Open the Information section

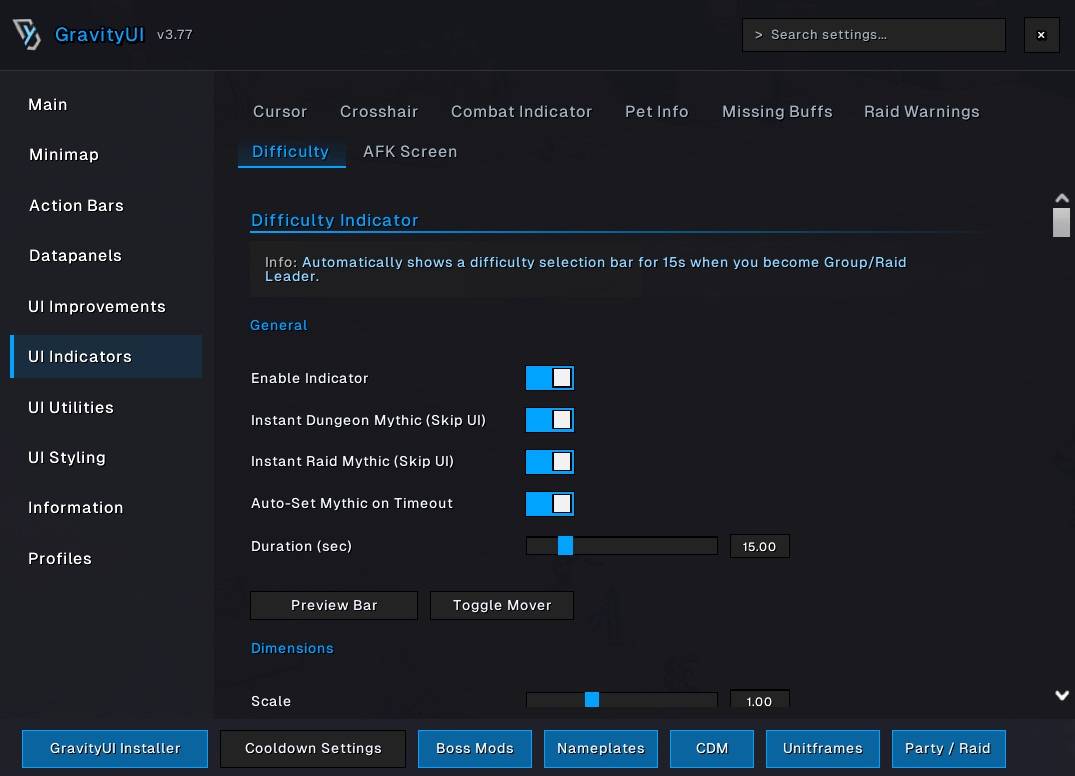[x=106, y=508]
